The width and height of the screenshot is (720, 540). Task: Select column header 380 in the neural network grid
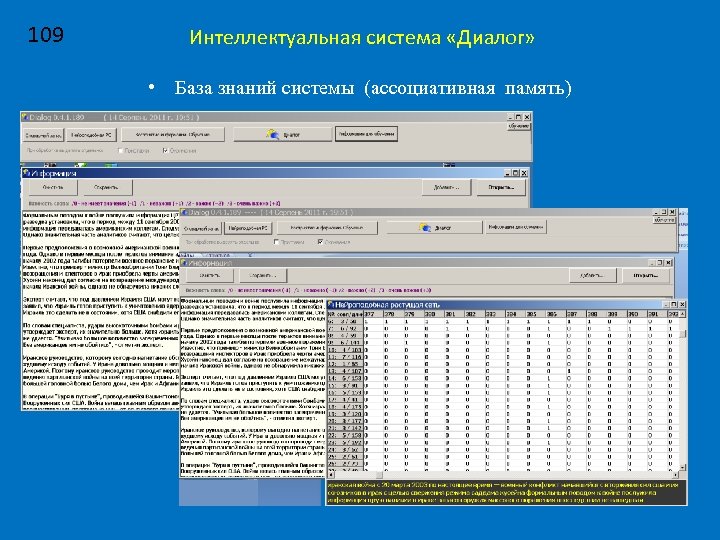click(434, 314)
